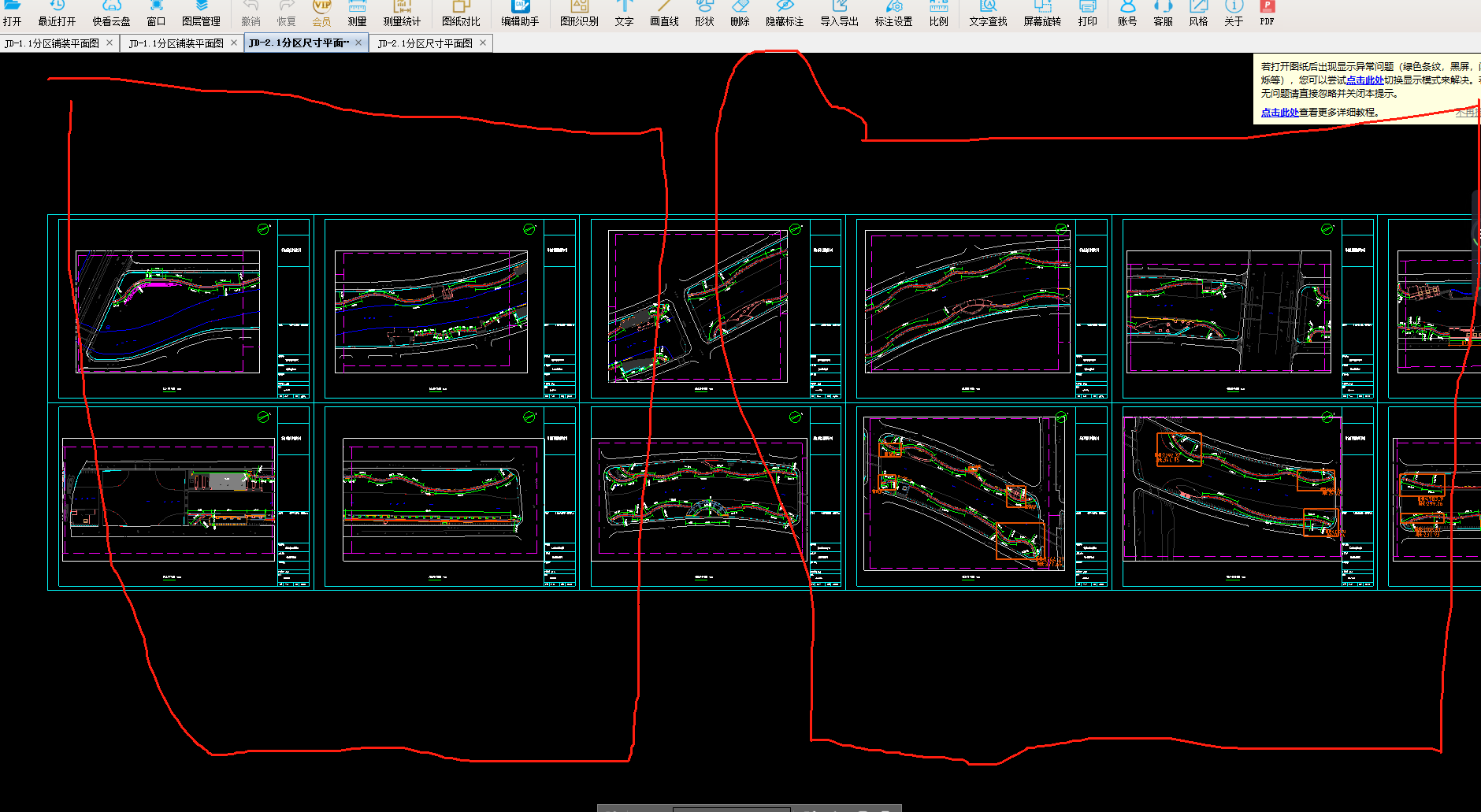Open the 快看云盘 cloud drive
This screenshot has height=812, width=1481.
[x=111, y=13]
